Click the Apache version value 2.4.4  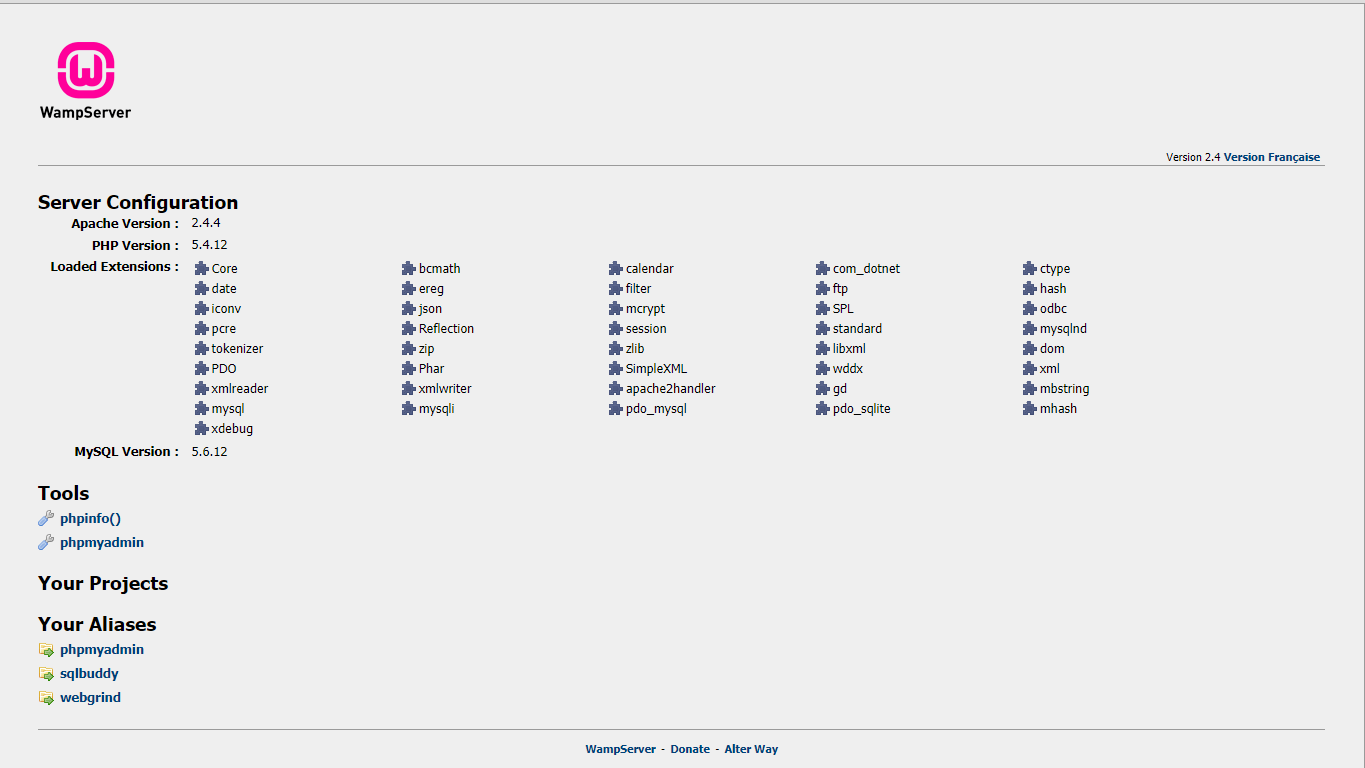pyautogui.click(x=206, y=223)
